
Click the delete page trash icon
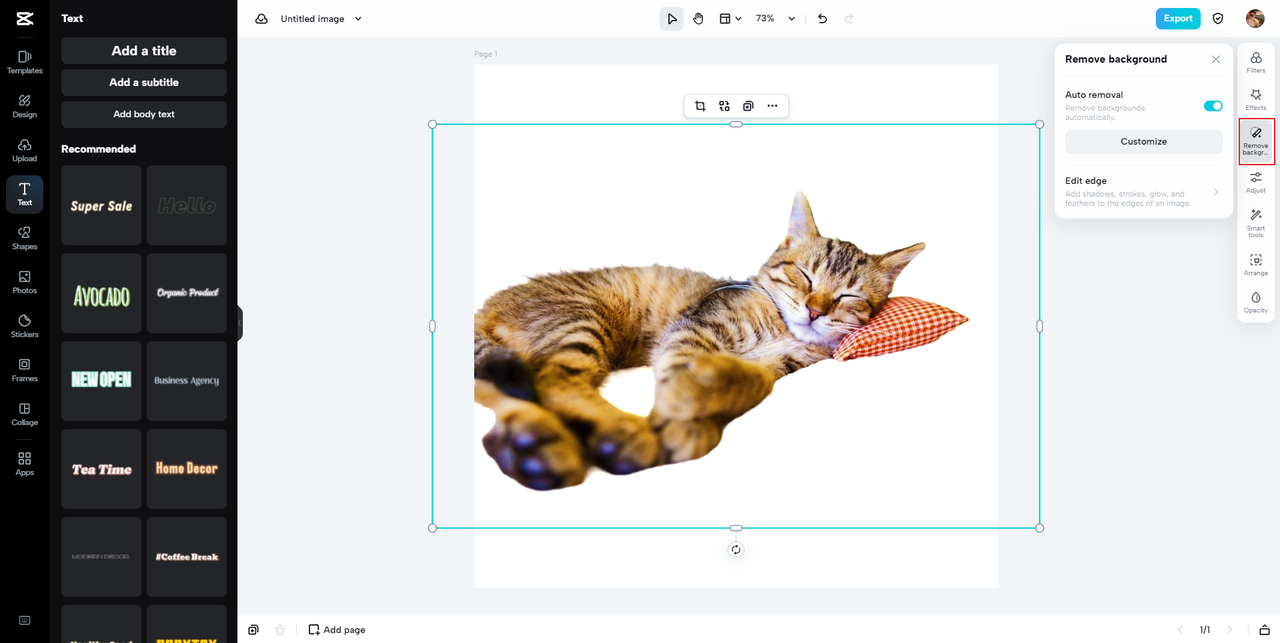pos(280,630)
